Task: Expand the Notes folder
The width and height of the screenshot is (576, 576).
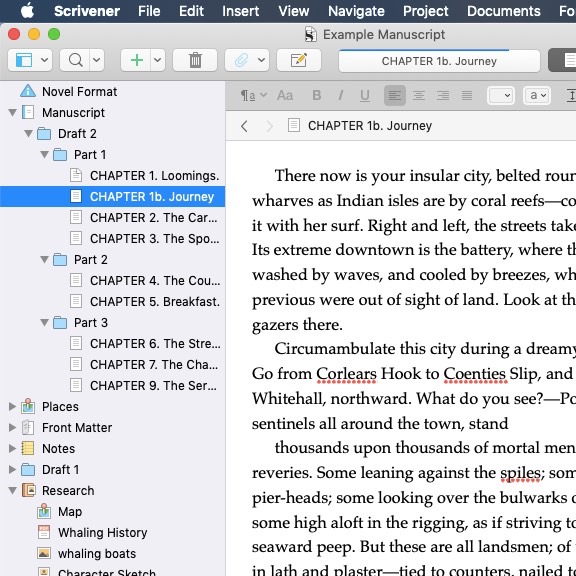Action: (x=12, y=448)
